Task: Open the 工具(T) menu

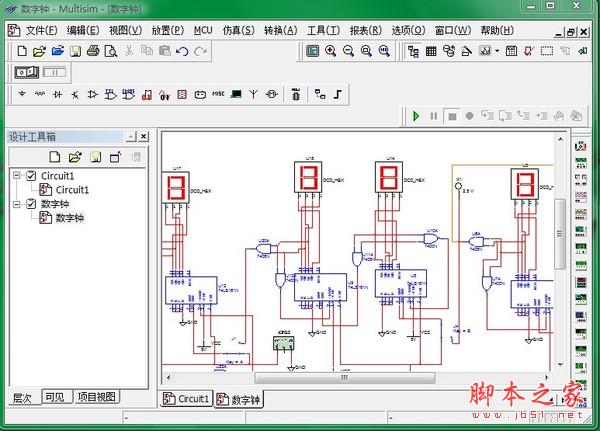Action: (x=323, y=31)
